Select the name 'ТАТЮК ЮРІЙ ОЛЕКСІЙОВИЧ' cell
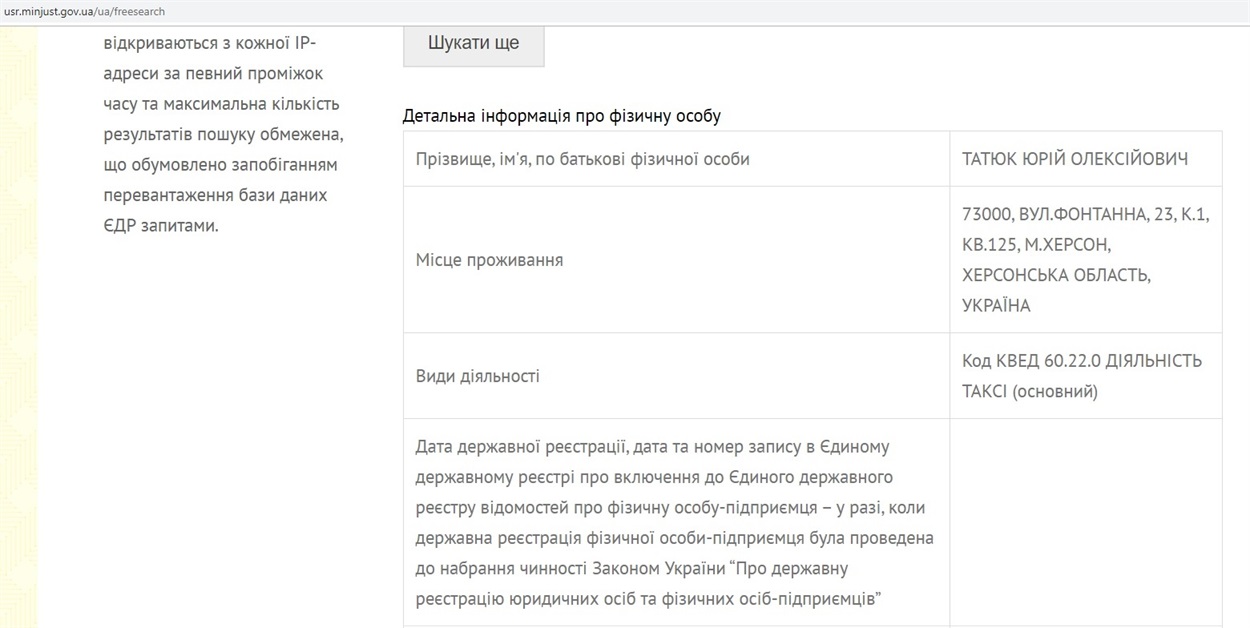1250x628 pixels. [1085, 159]
